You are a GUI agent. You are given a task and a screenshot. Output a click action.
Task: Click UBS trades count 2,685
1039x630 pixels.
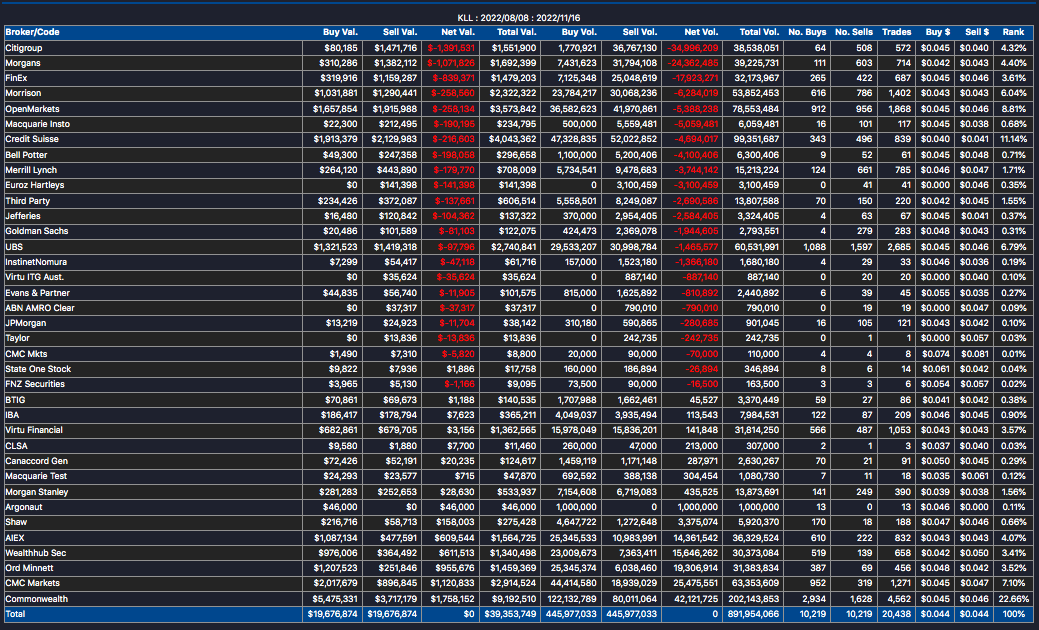(899, 246)
